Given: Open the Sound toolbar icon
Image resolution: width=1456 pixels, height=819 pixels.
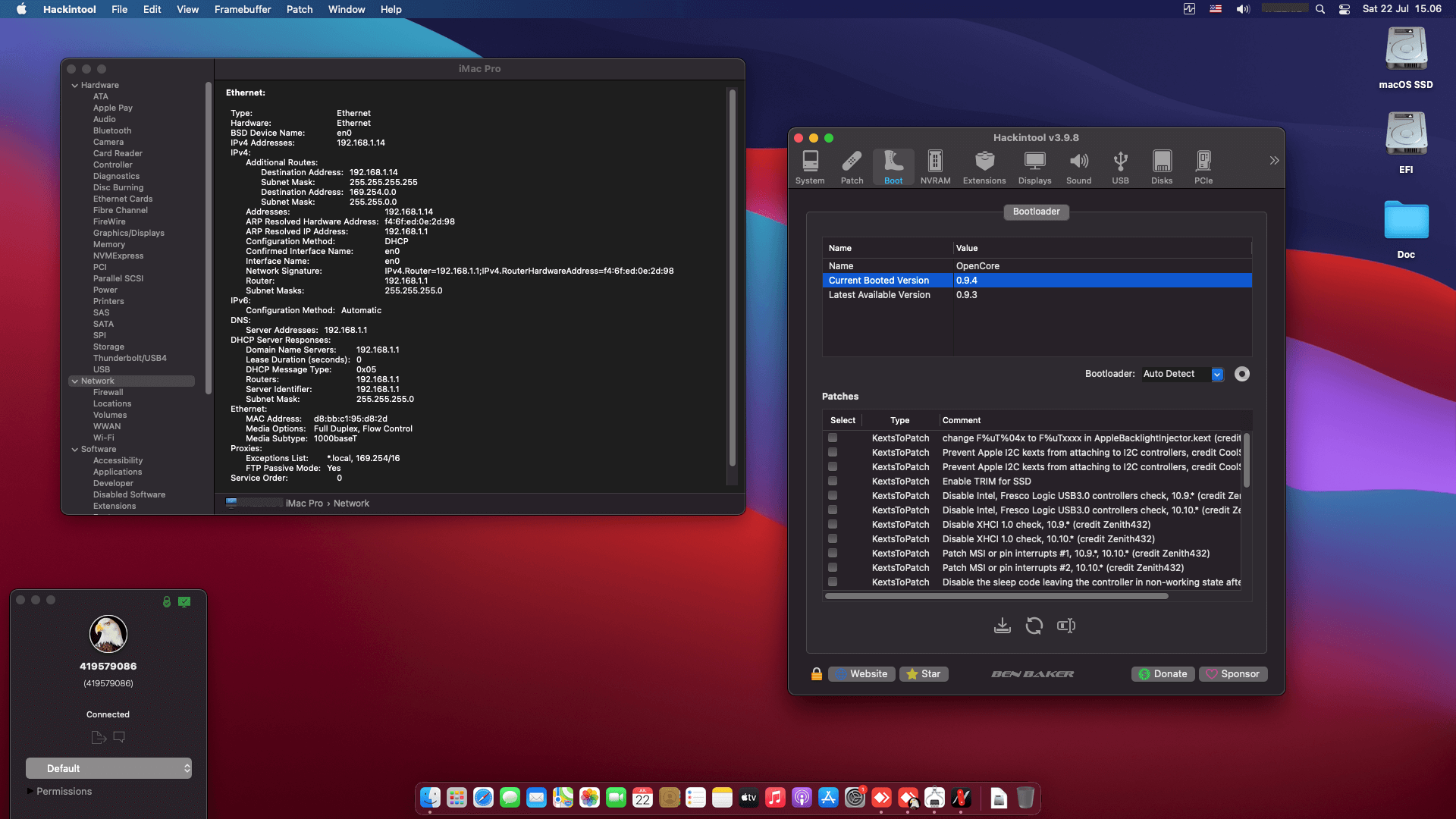Looking at the screenshot, I should 1078,167.
